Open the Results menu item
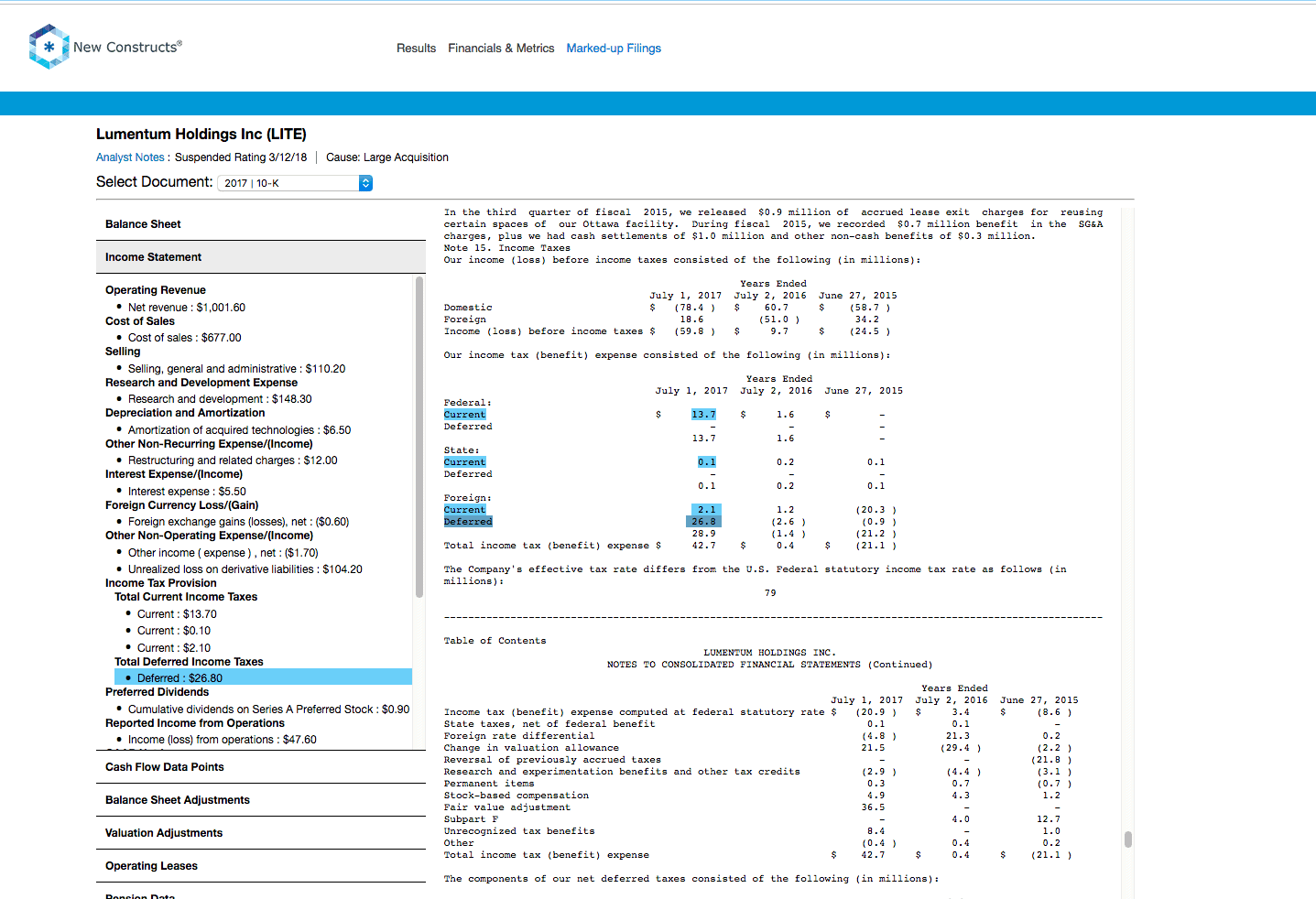Viewport: 1316px width, 899px height. coord(416,49)
